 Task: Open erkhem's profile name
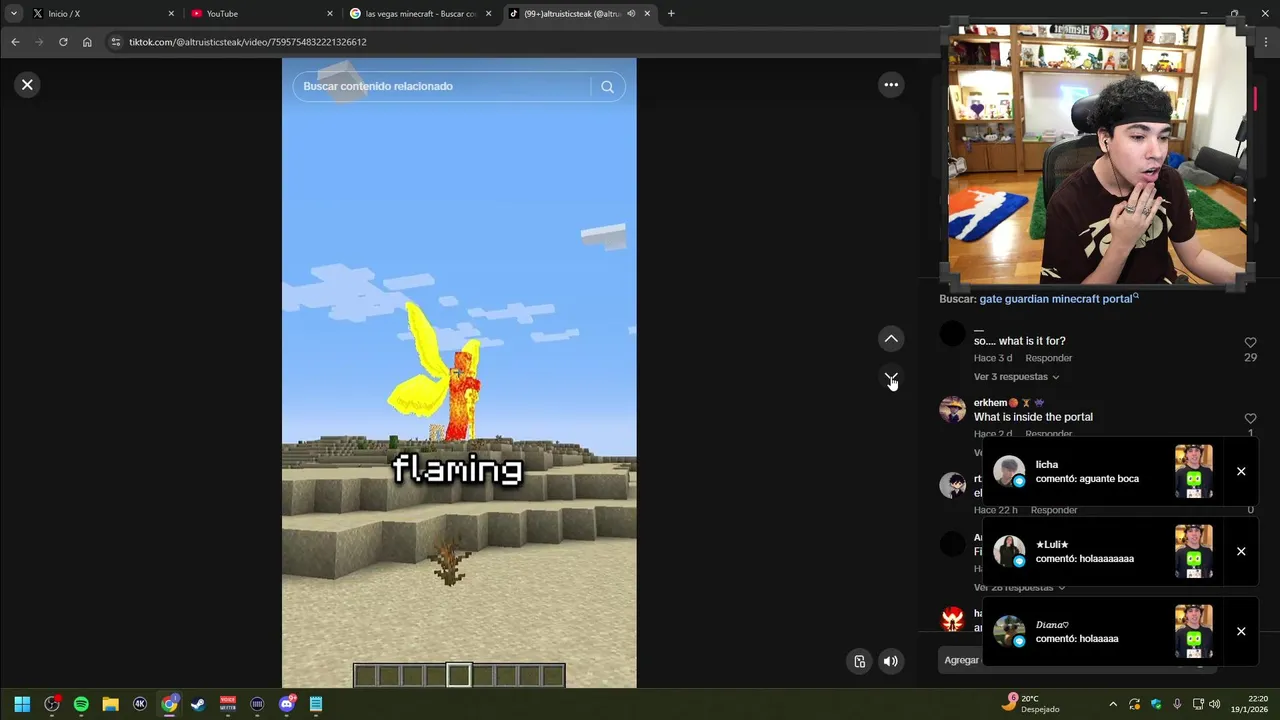click(990, 403)
